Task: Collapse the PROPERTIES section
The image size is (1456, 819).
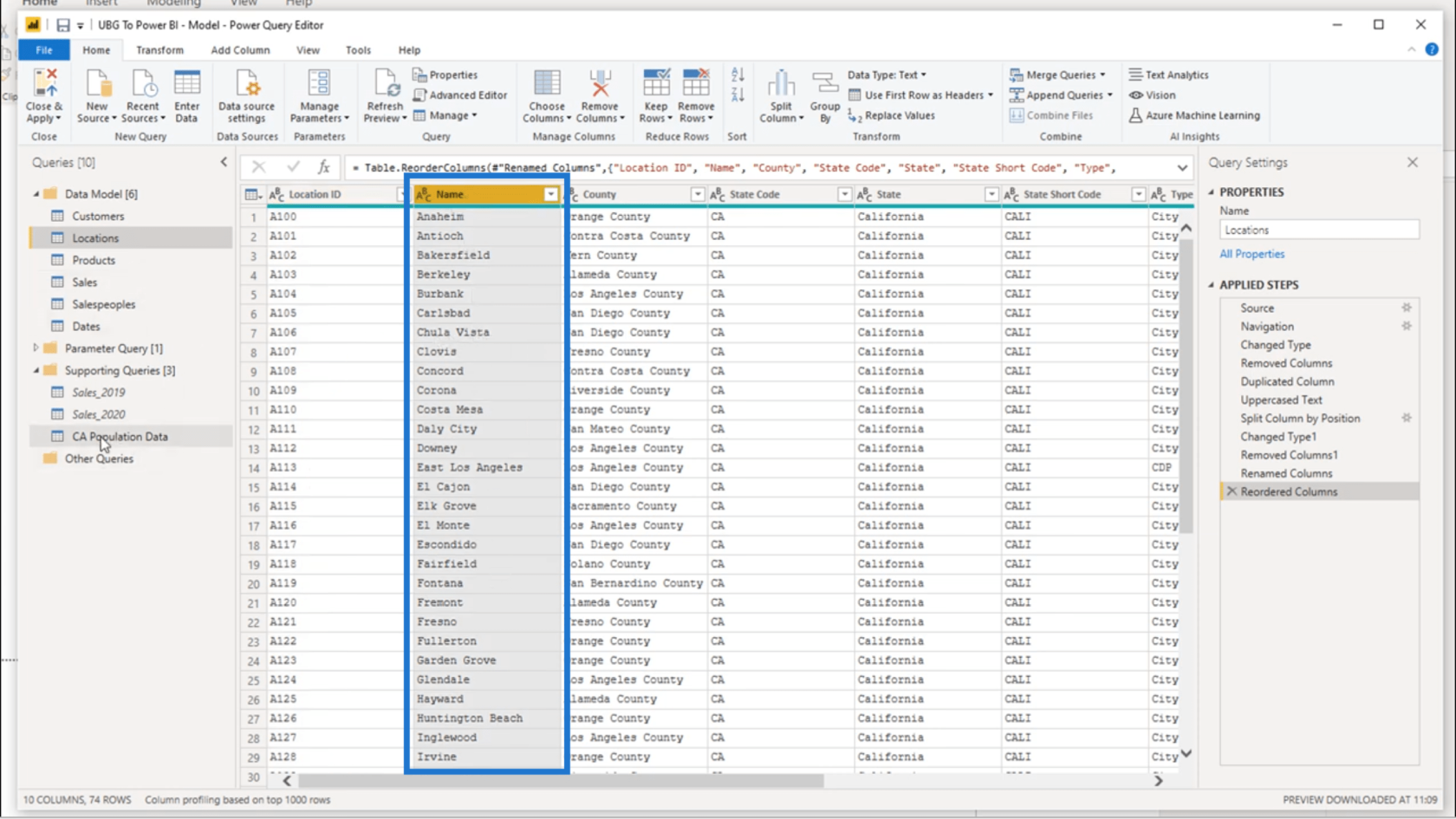Action: coord(1212,192)
